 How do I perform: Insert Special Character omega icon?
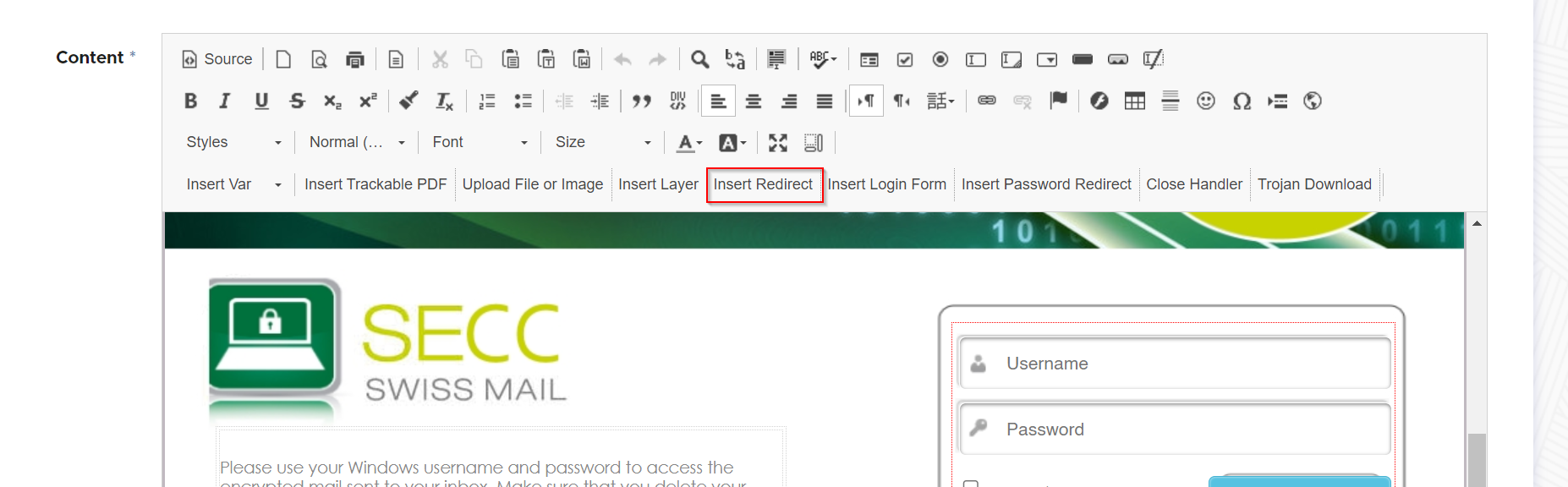click(1242, 101)
